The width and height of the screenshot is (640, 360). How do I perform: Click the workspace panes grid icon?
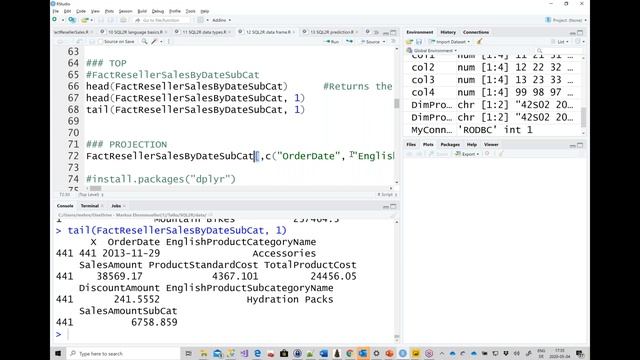200,20
